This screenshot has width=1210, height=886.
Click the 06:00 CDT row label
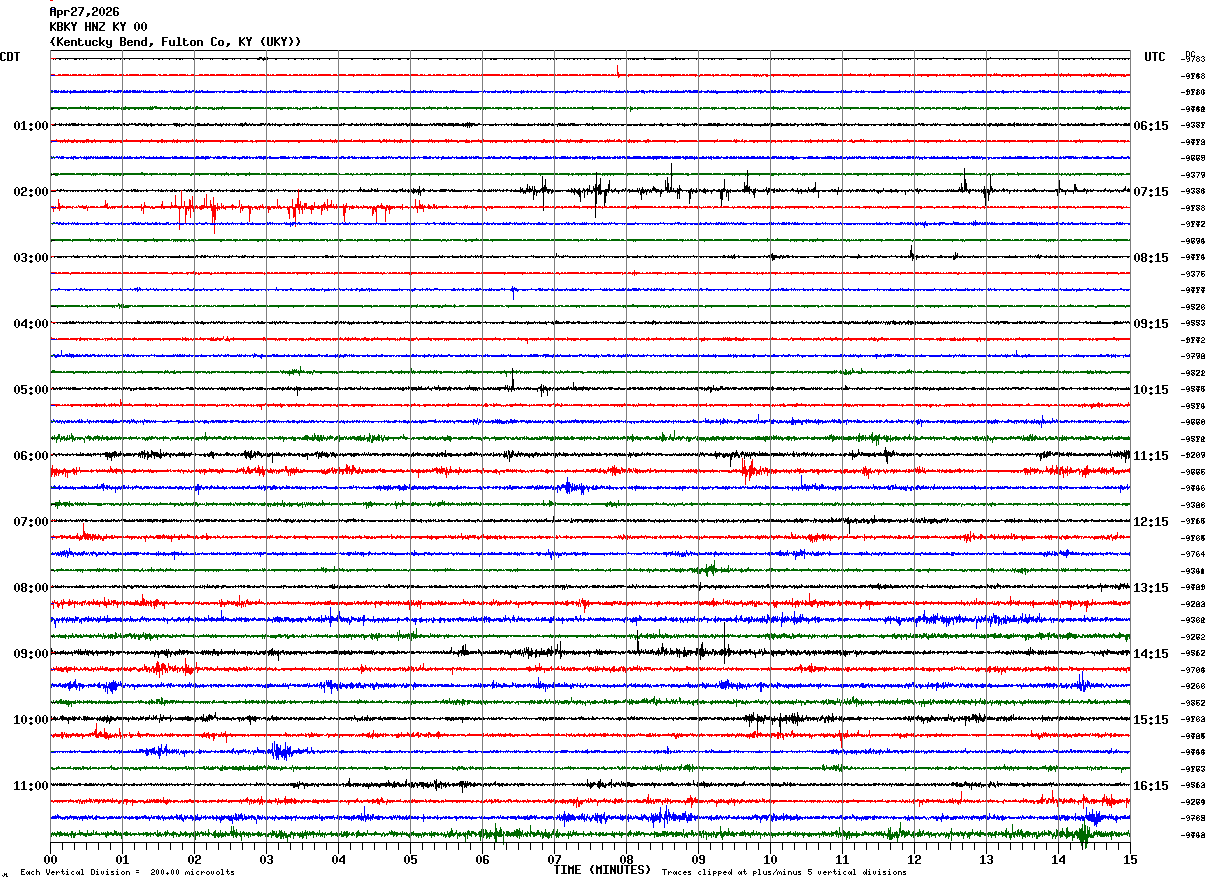(x=31, y=455)
